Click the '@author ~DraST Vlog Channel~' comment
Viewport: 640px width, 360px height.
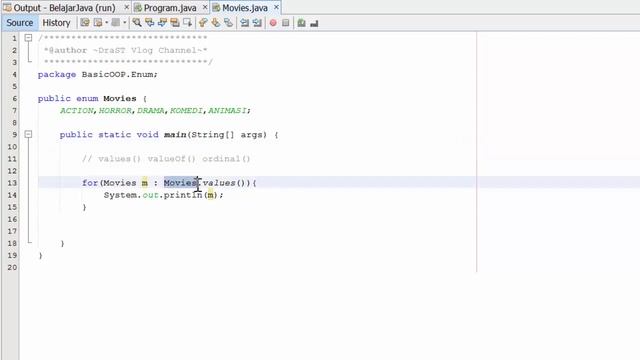point(126,51)
